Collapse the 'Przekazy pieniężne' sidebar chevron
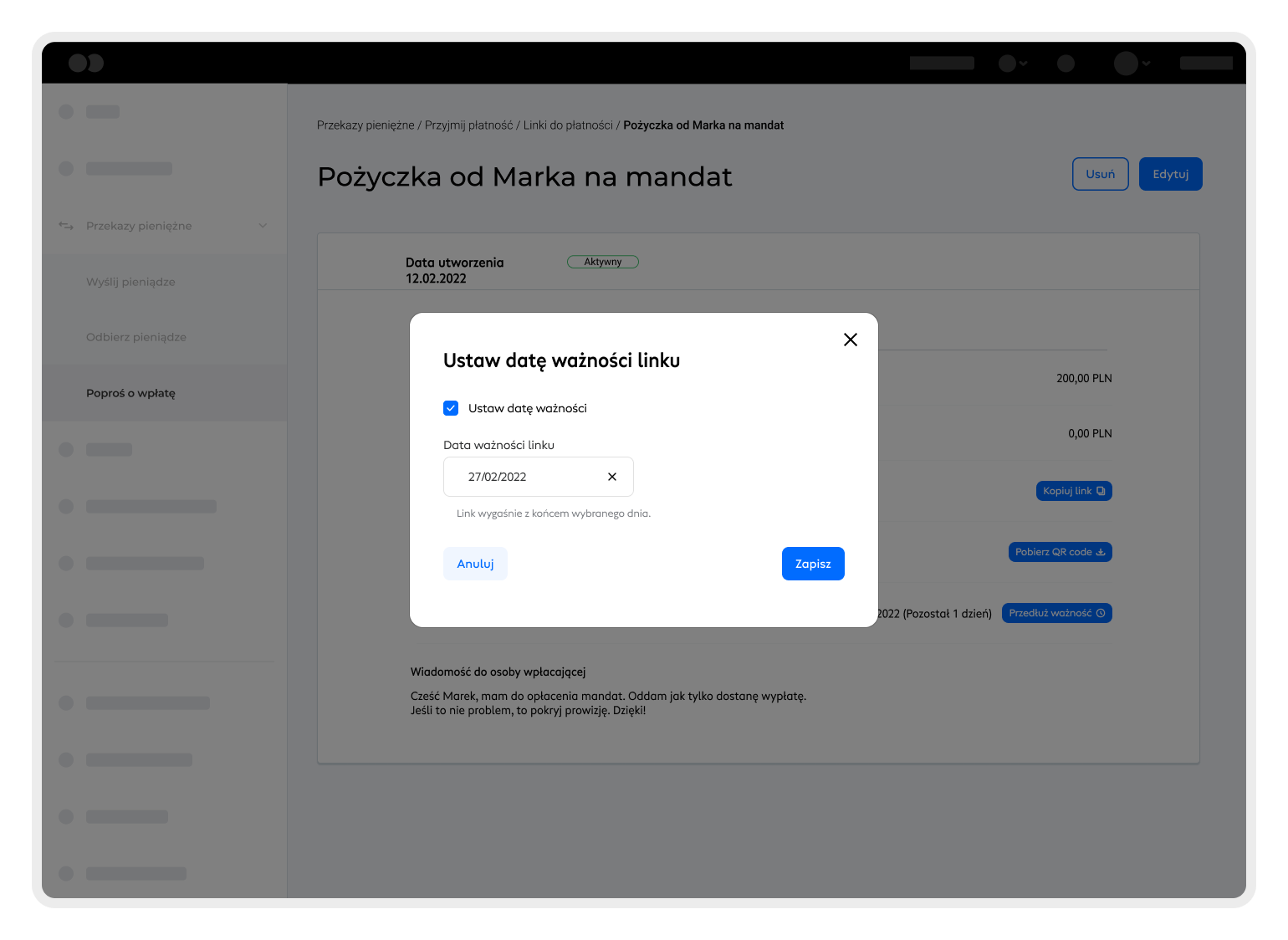Image resolution: width=1288 pixels, height=940 pixels. tap(263, 226)
